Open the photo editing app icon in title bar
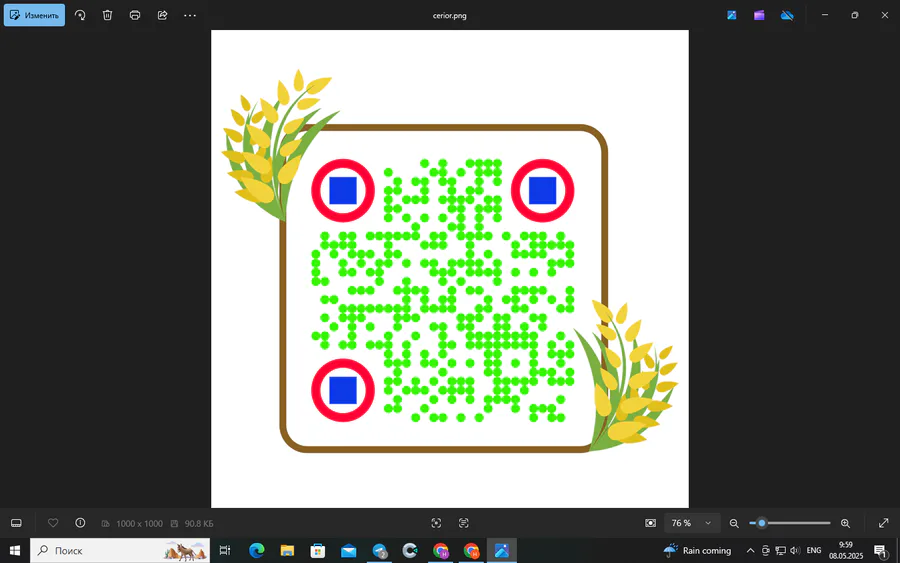The image size is (900, 563). point(732,15)
